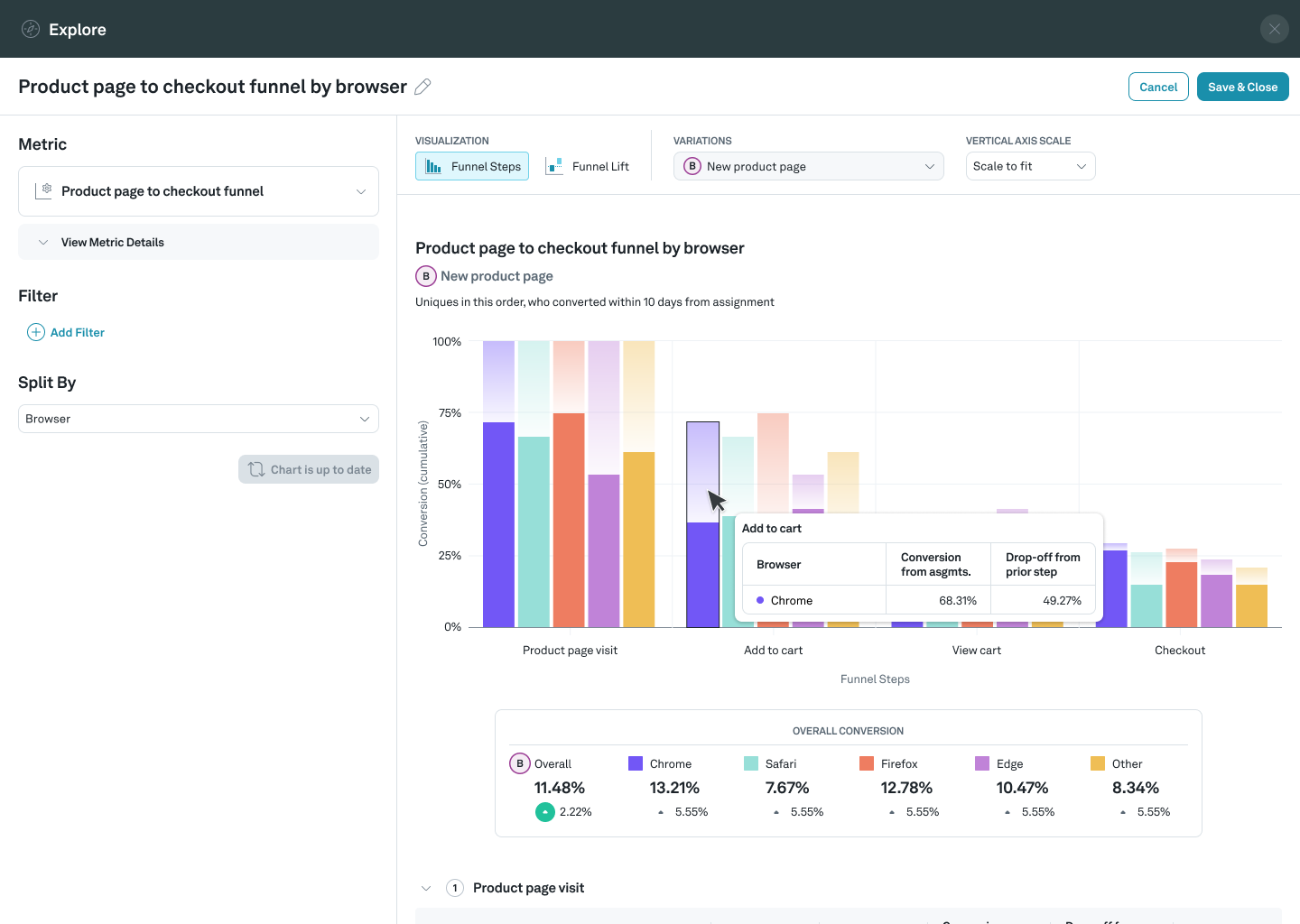Click the Explore compass icon
Viewport: 1300px width, 924px height.
pyautogui.click(x=31, y=29)
